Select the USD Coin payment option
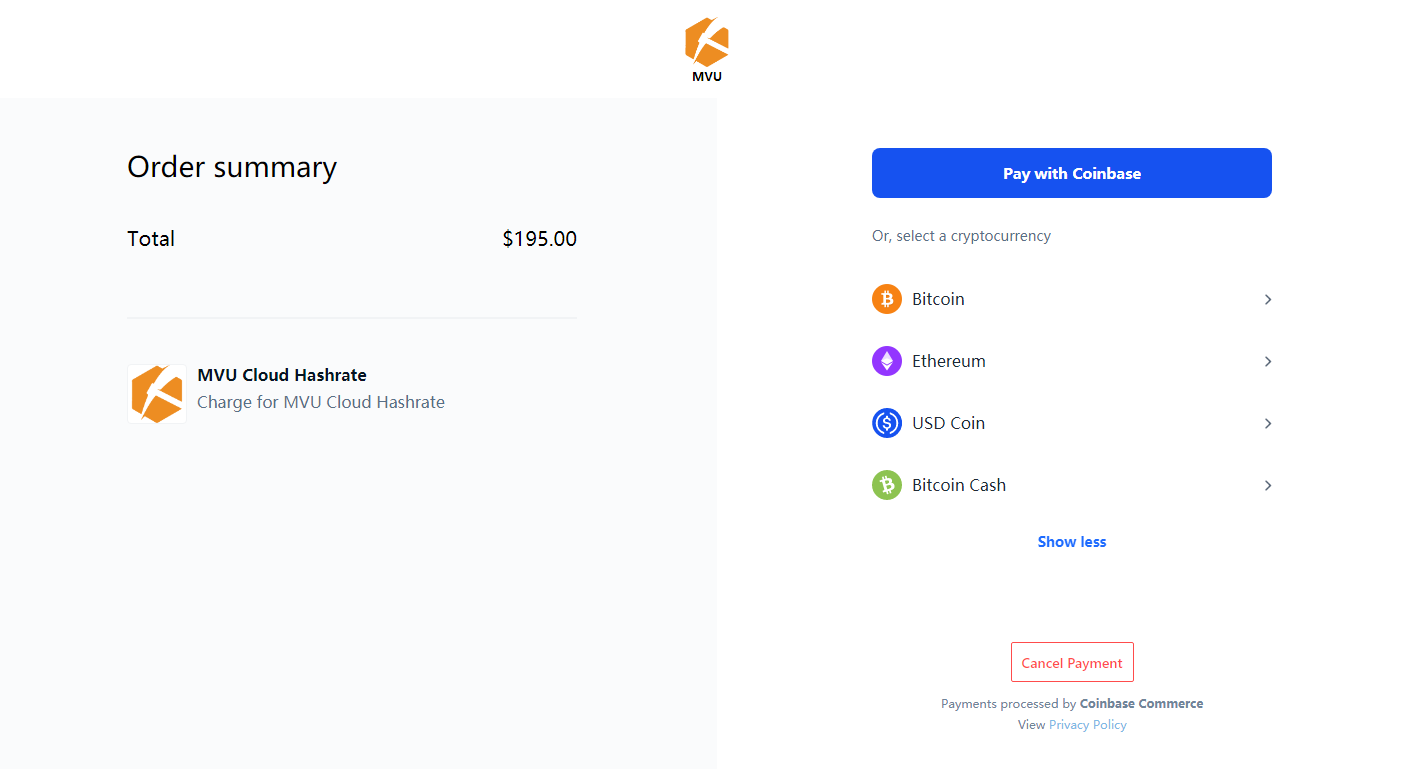This screenshot has height=769, width=1427. [x=1072, y=423]
